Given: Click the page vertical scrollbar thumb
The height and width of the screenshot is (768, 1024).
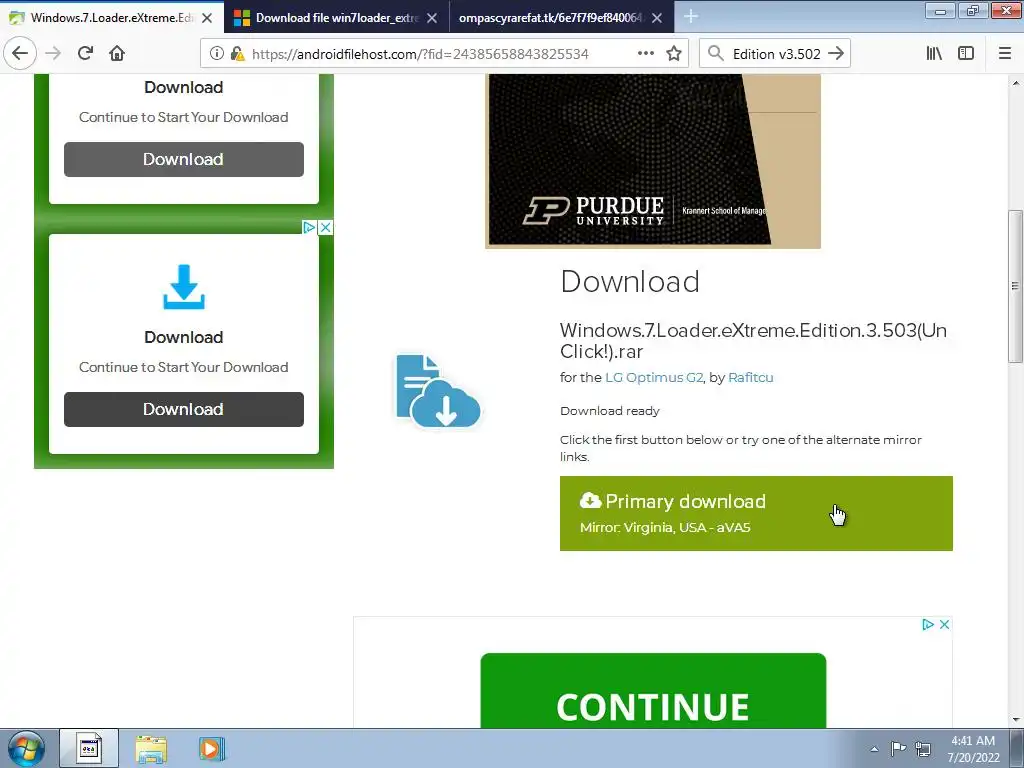Looking at the screenshot, I should click(1015, 286).
